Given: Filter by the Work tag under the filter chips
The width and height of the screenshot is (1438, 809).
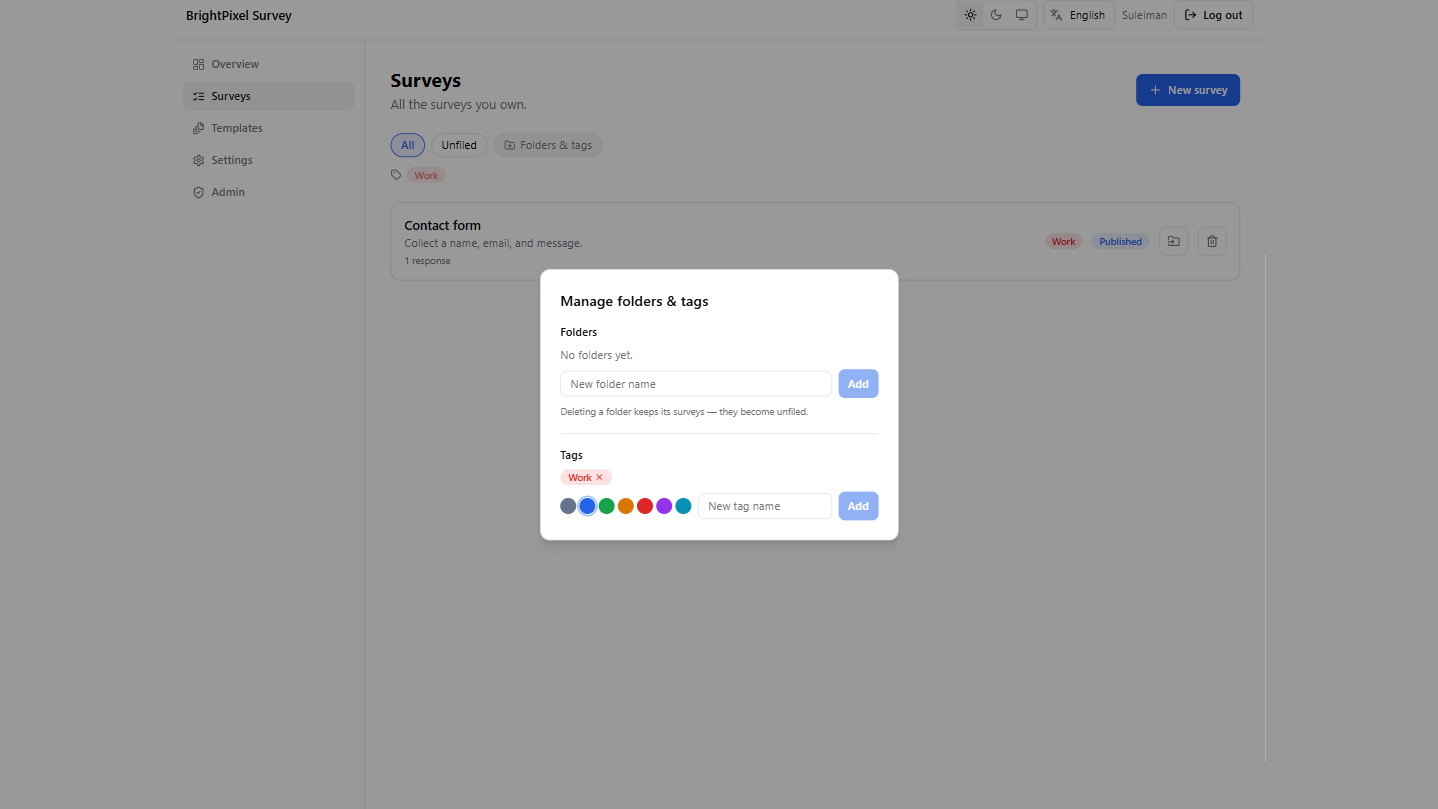Looking at the screenshot, I should [426, 175].
